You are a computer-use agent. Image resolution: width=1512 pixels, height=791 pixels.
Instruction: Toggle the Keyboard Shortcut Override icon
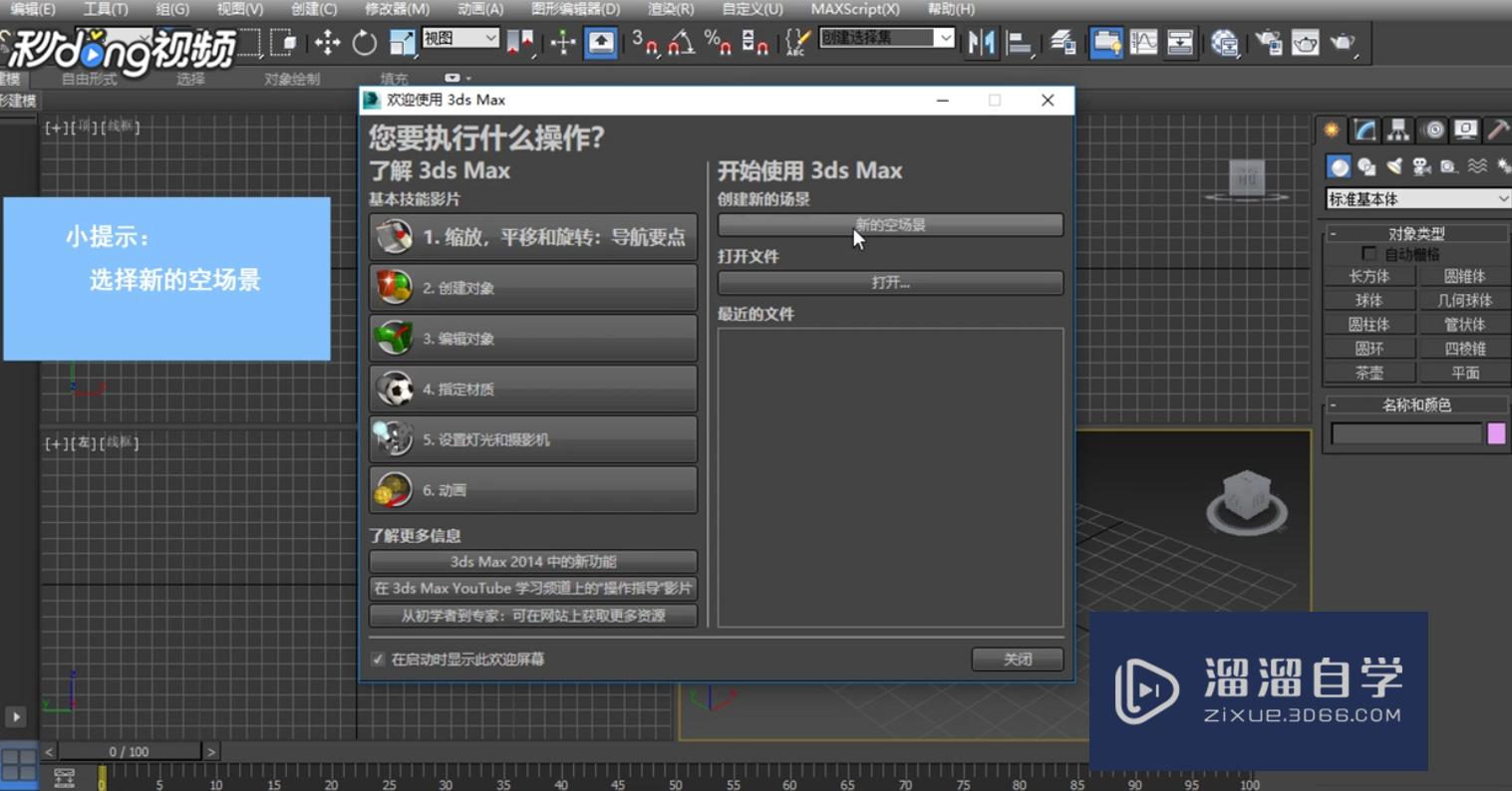(601, 42)
